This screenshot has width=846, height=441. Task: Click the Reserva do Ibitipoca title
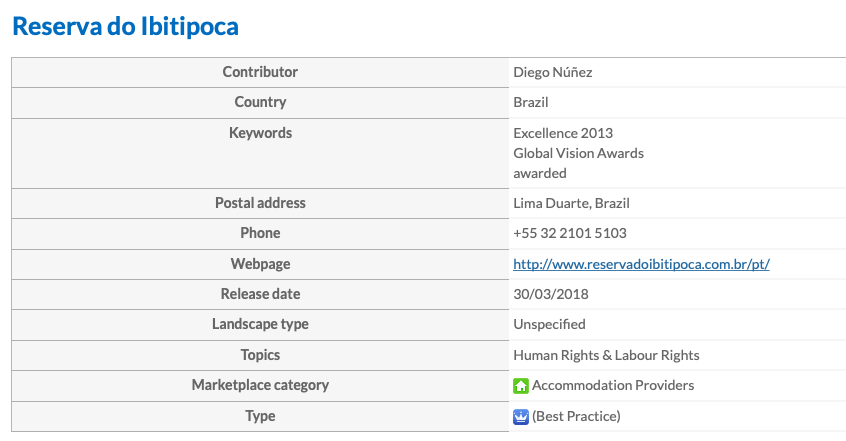pyautogui.click(x=125, y=26)
